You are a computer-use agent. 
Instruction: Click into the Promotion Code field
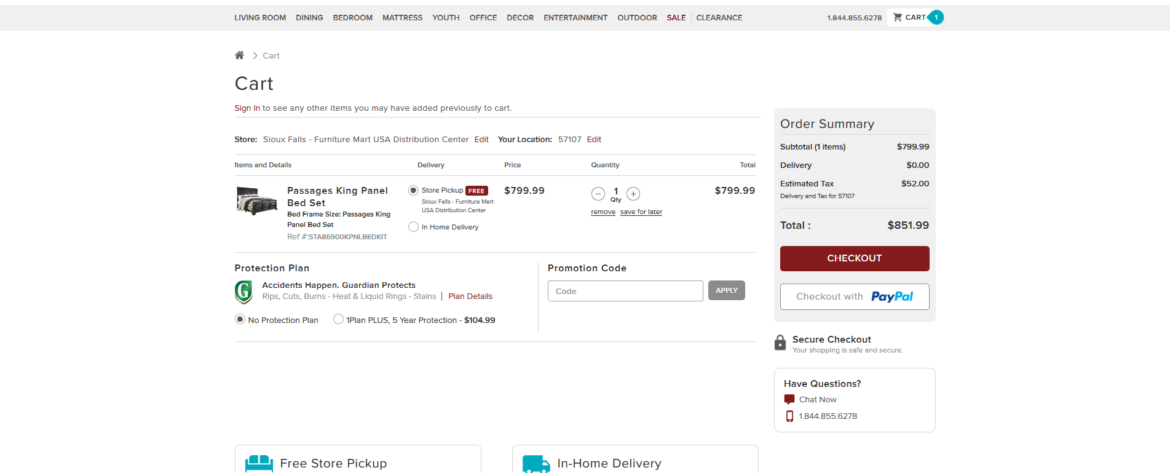(x=625, y=291)
